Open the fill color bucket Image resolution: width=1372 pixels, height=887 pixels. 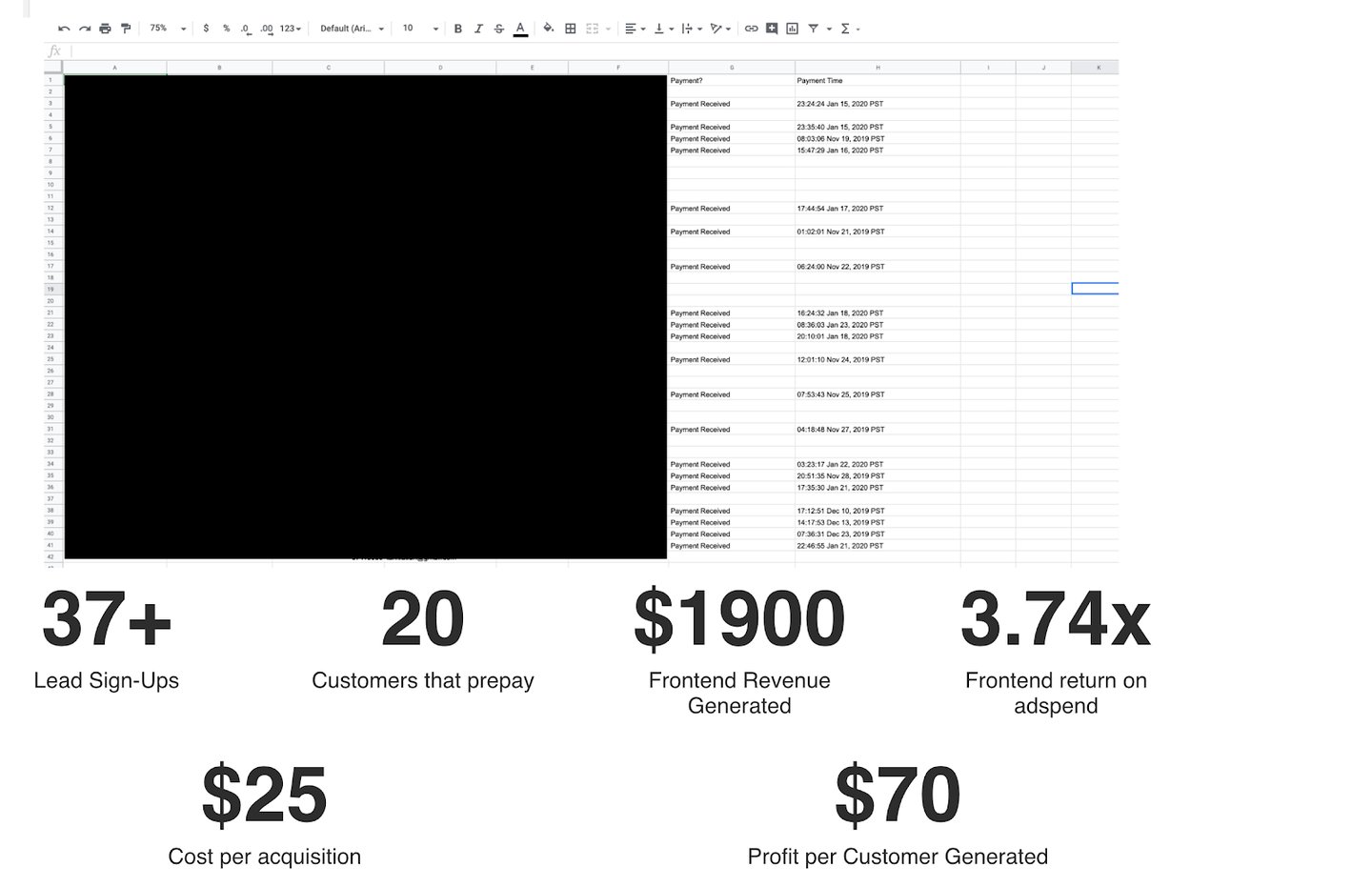pyautogui.click(x=549, y=29)
